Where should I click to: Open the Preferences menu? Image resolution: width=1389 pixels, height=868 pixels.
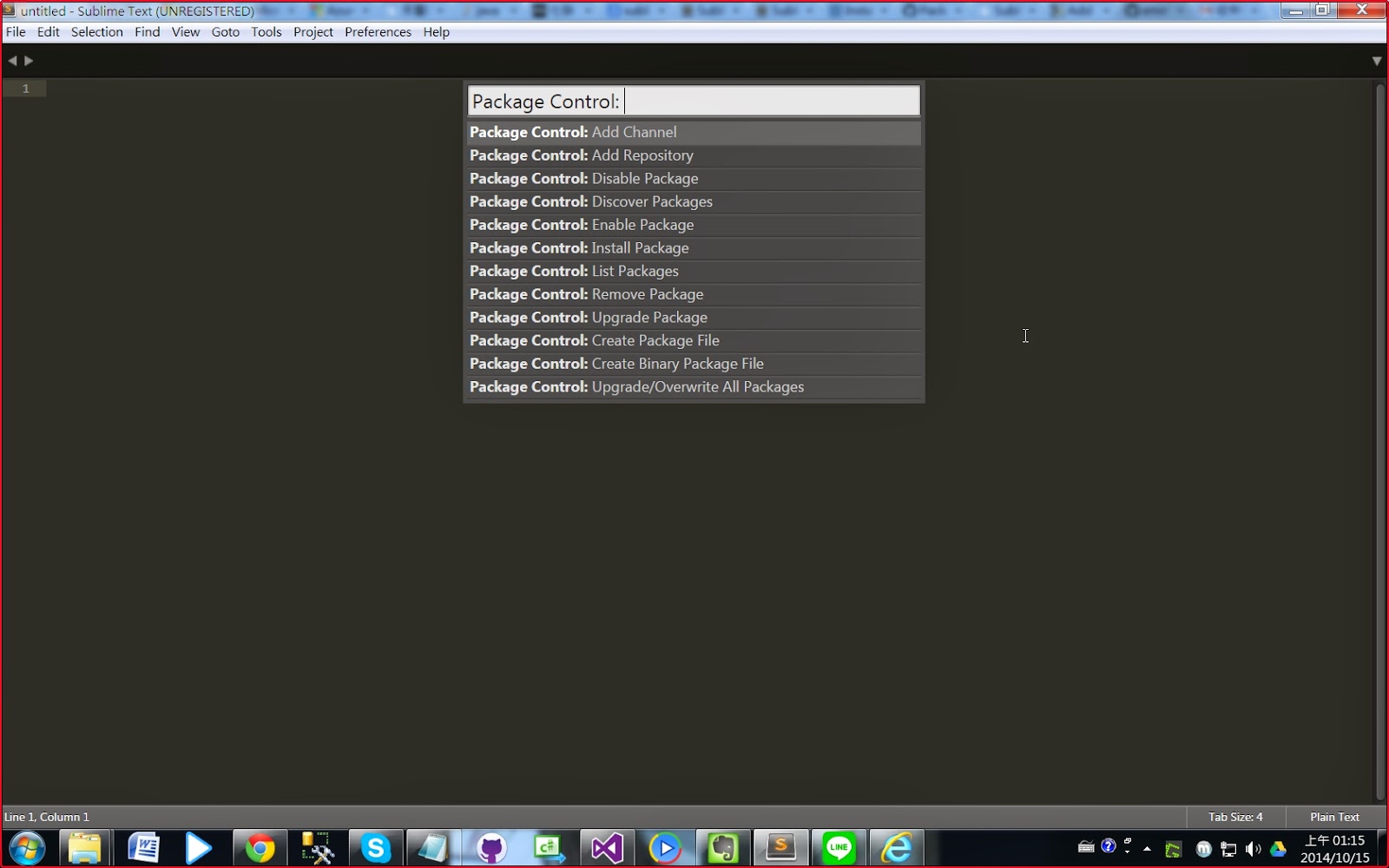pyautogui.click(x=379, y=32)
